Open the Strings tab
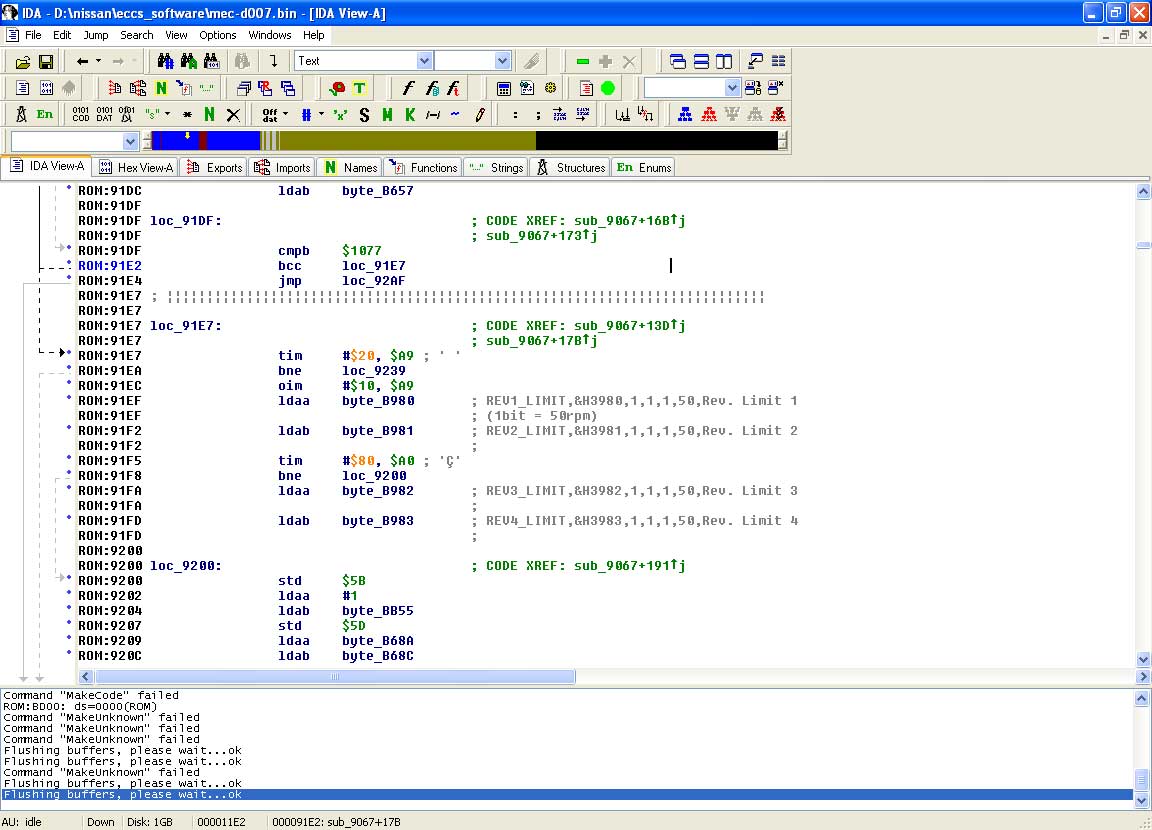 point(496,167)
